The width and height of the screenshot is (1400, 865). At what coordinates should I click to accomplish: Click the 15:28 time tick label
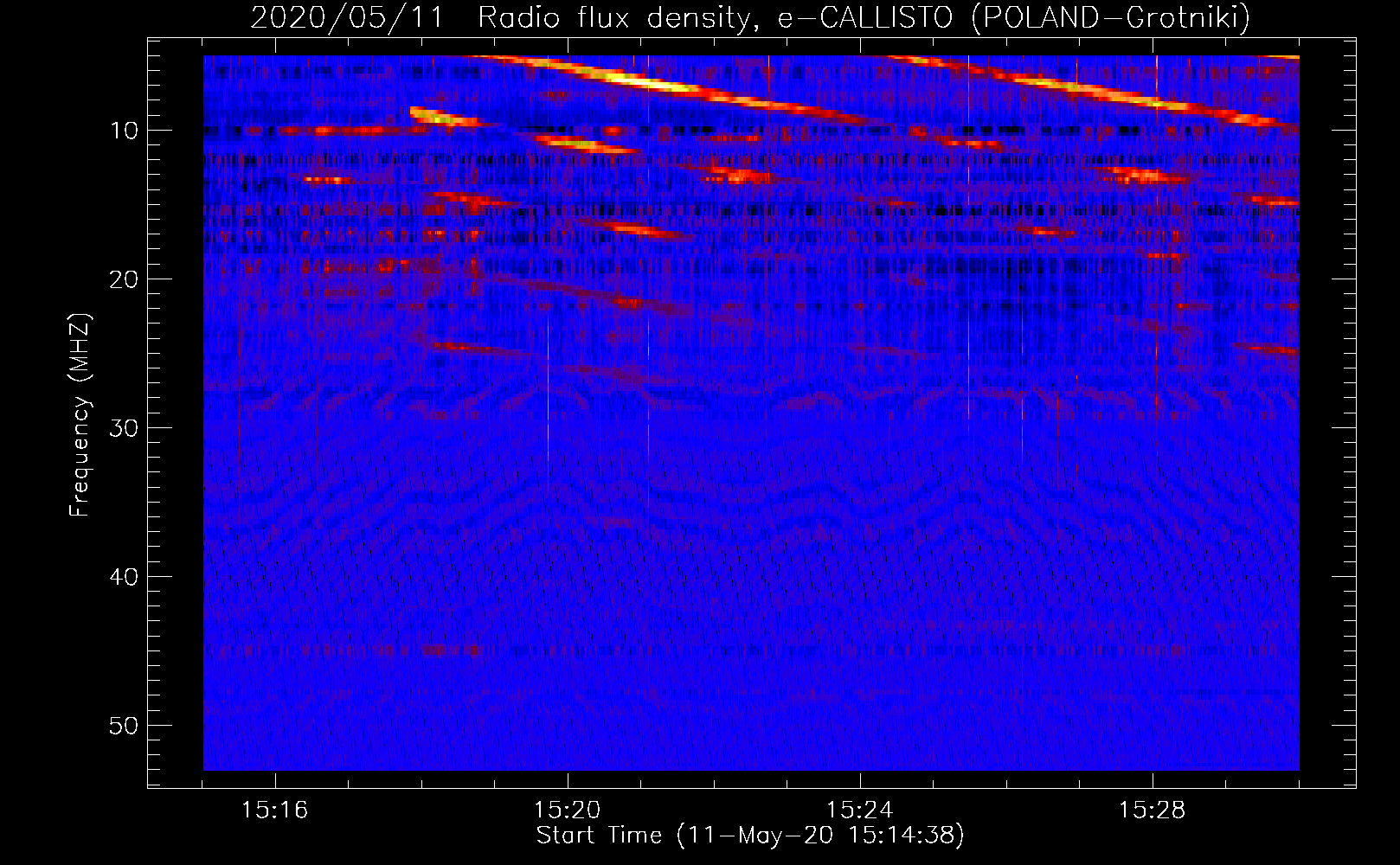1152,811
